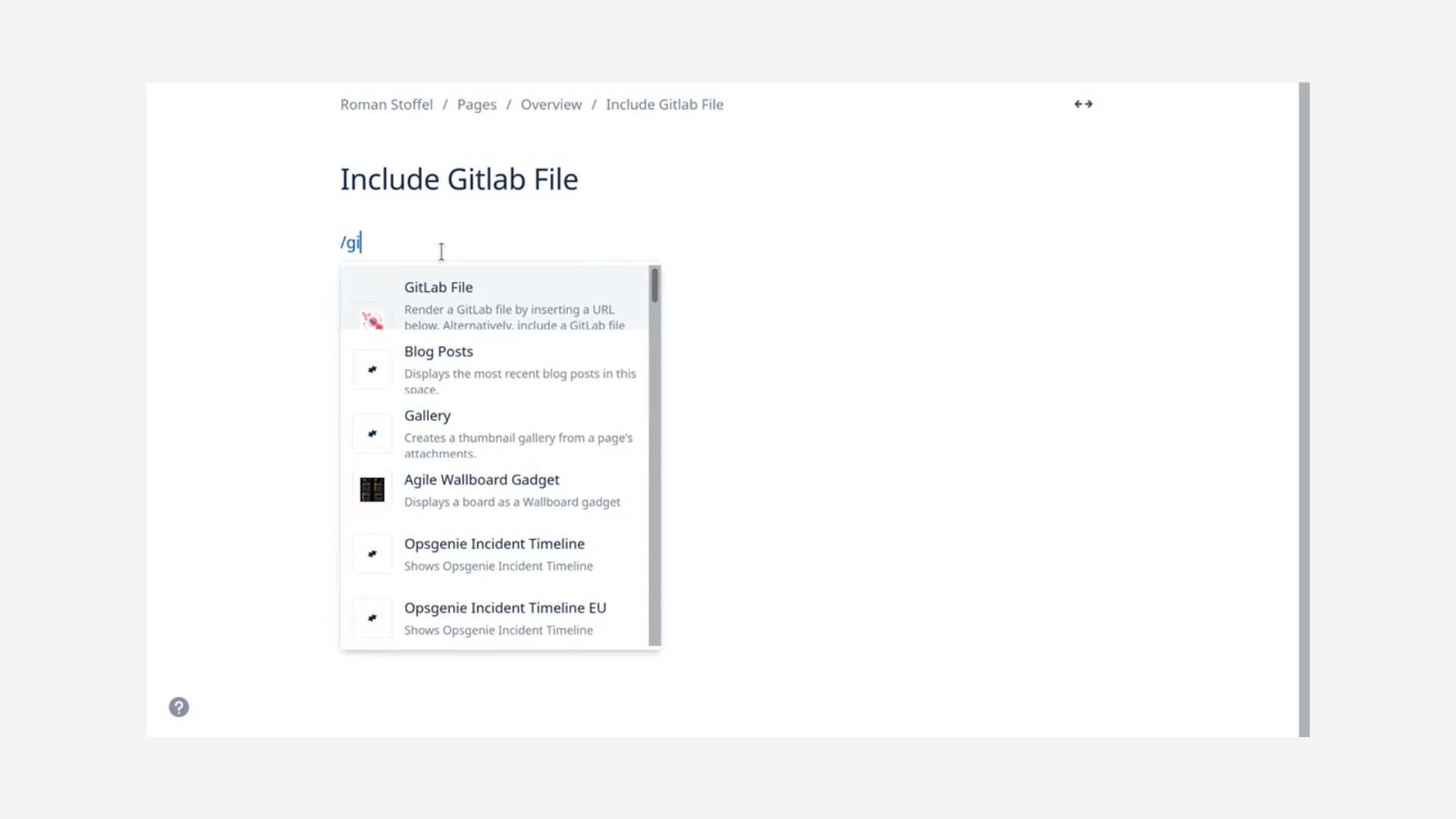Click the /gi text in the editor
The image size is (1456, 819).
pos(350,242)
